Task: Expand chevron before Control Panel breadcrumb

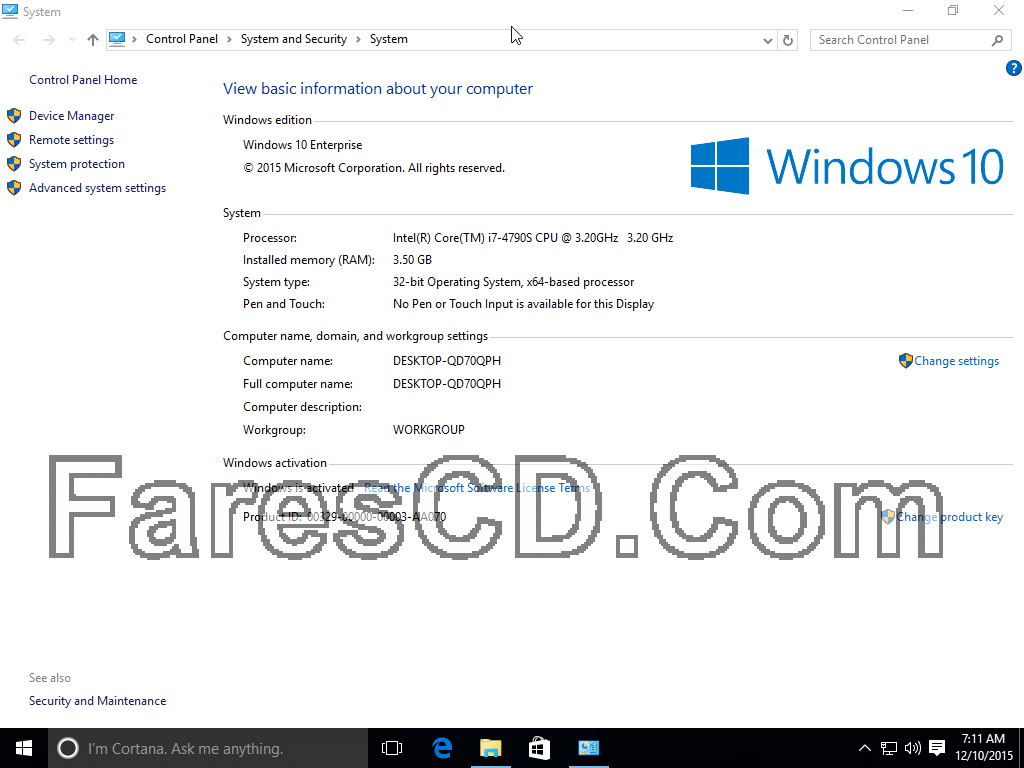Action: click(x=135, y=39)
